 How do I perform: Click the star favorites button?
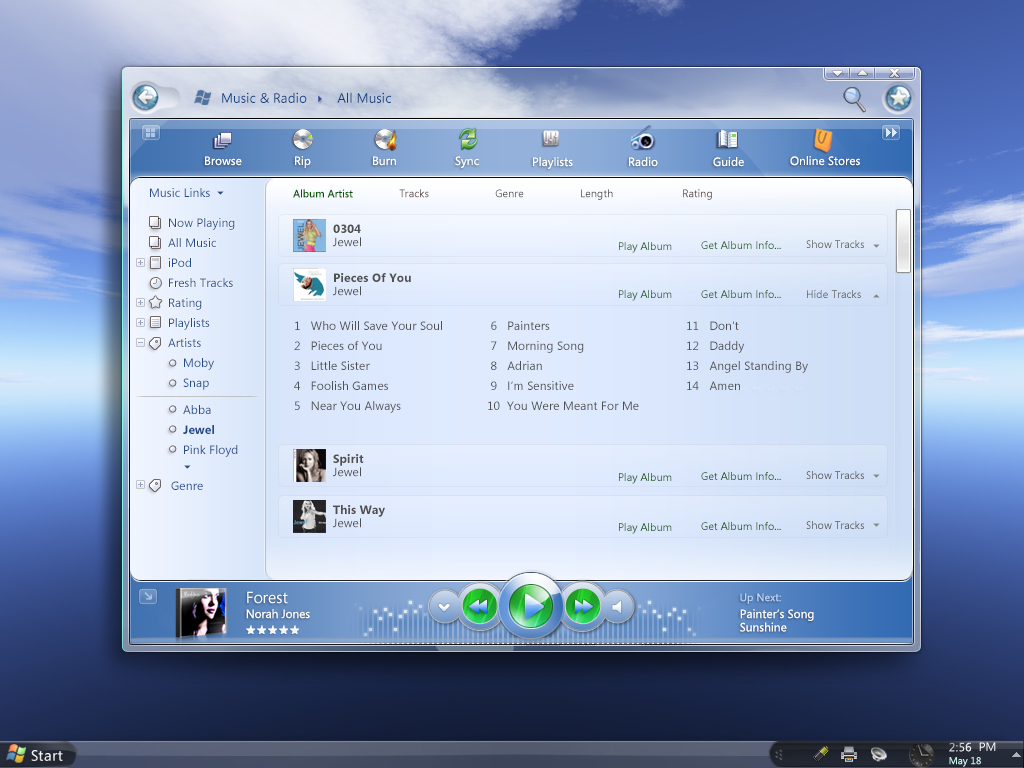(x=898, y=99)
